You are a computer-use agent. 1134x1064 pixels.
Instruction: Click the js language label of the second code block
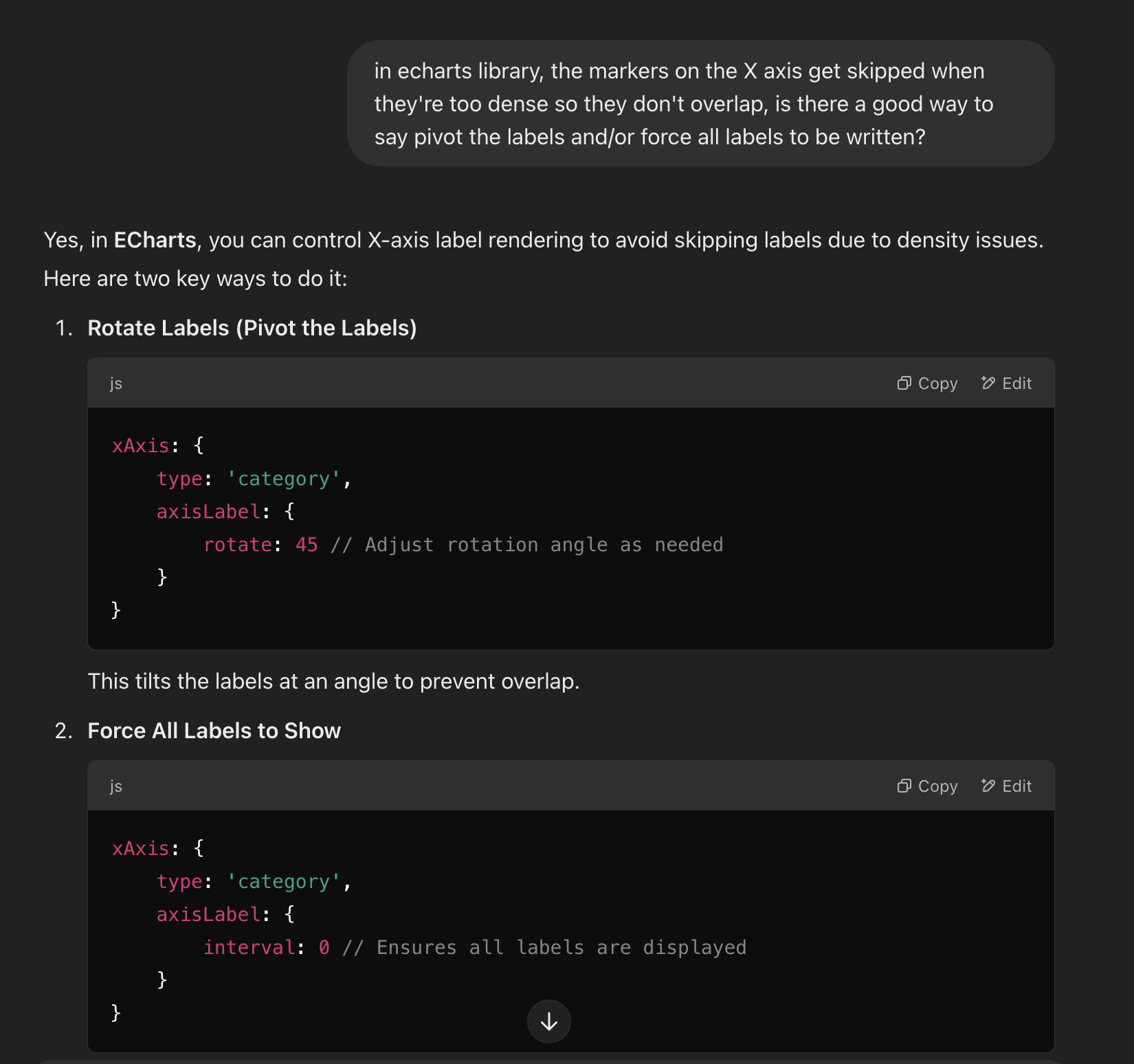116,786
